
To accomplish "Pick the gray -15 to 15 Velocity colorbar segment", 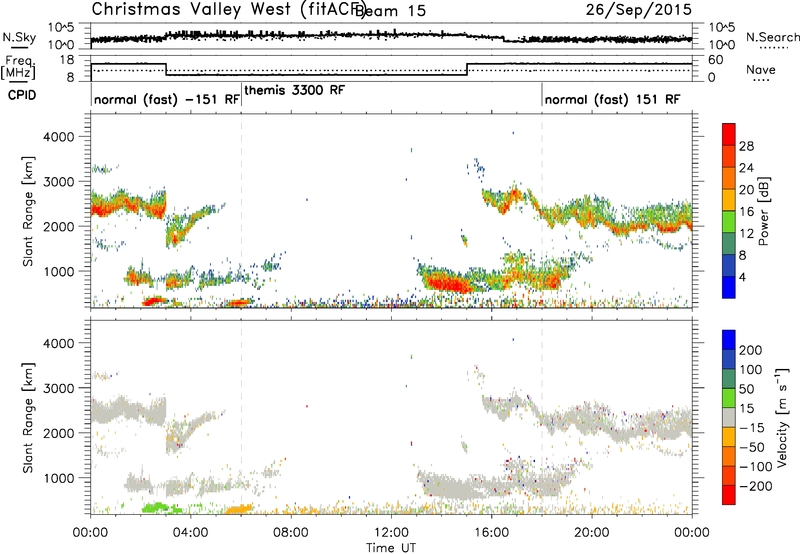I will click(729, 417).
